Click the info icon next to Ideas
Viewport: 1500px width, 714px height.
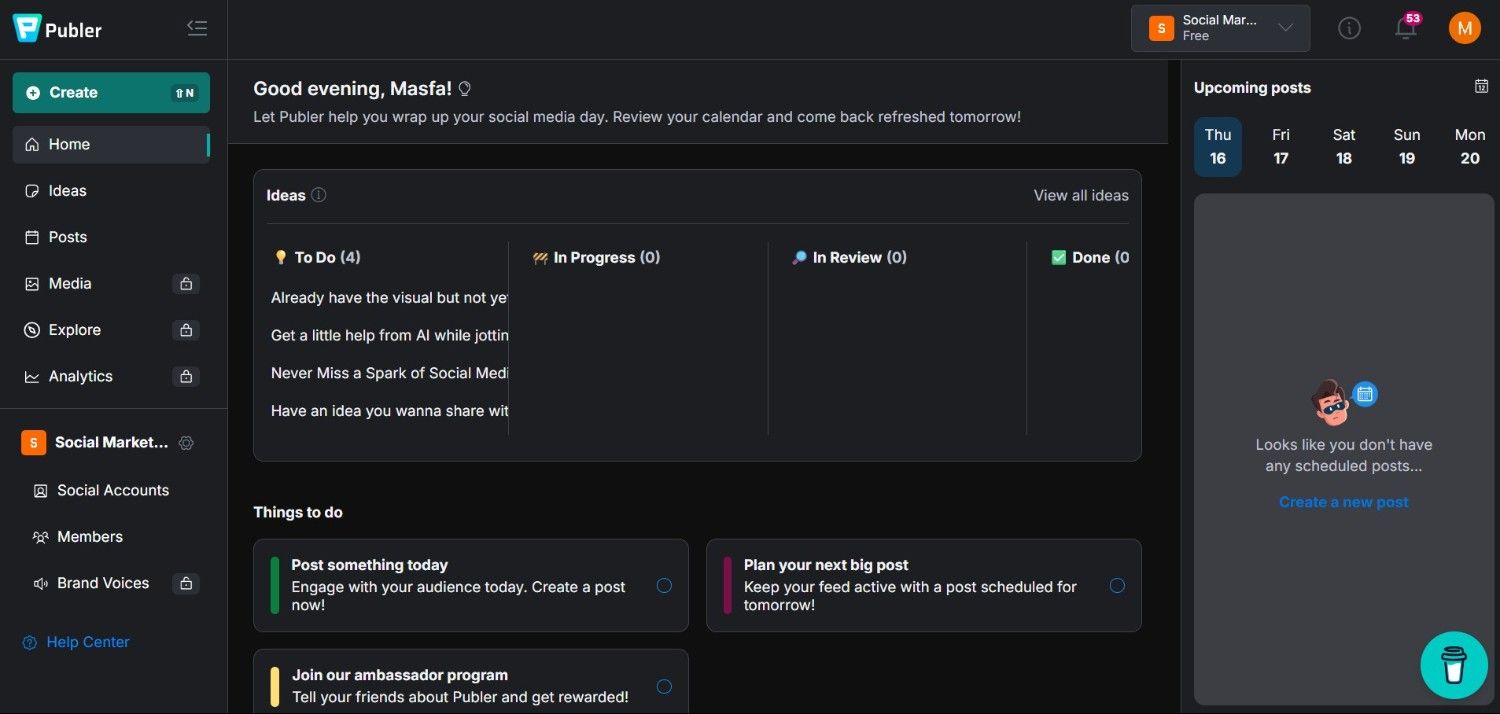[x=319, y=195]
